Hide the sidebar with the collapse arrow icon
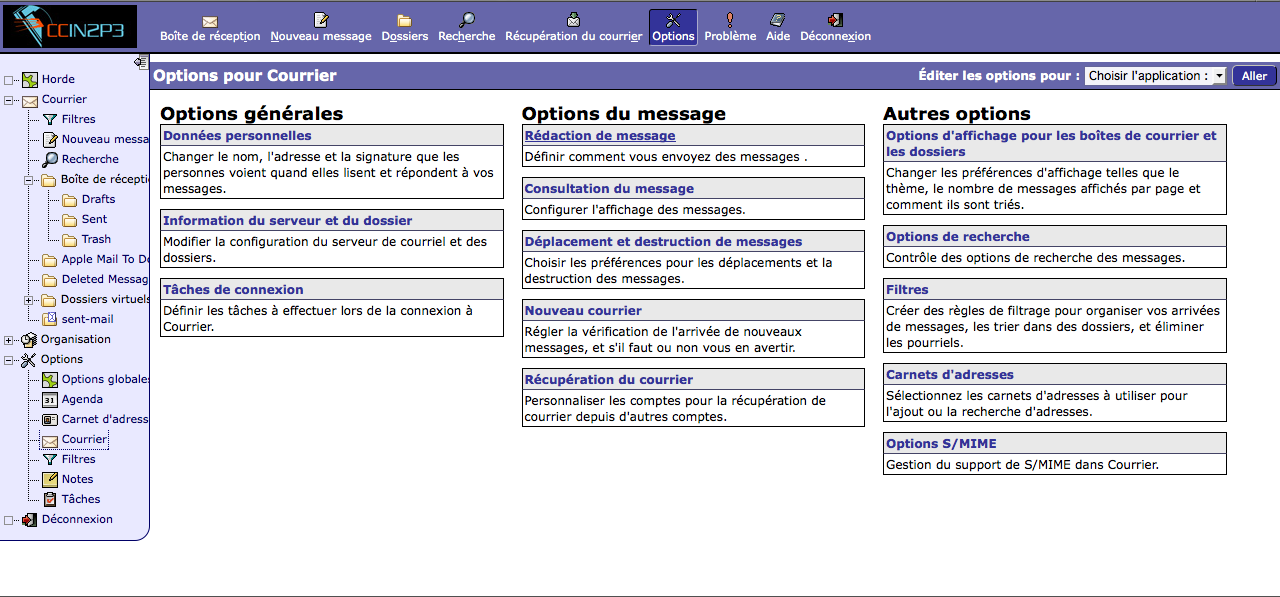The width and height of the screenshot is (1280, 597). [x=141, y=62]
